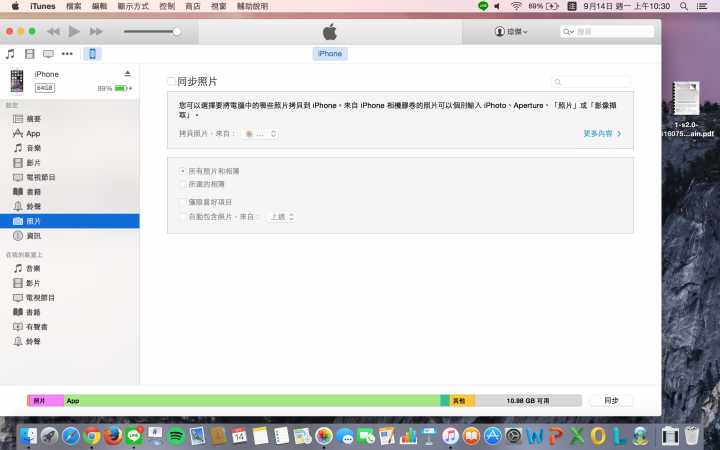The image size is (720, 450).
Task: Open the 視窗 menu
Action: [x=219, y=6]
